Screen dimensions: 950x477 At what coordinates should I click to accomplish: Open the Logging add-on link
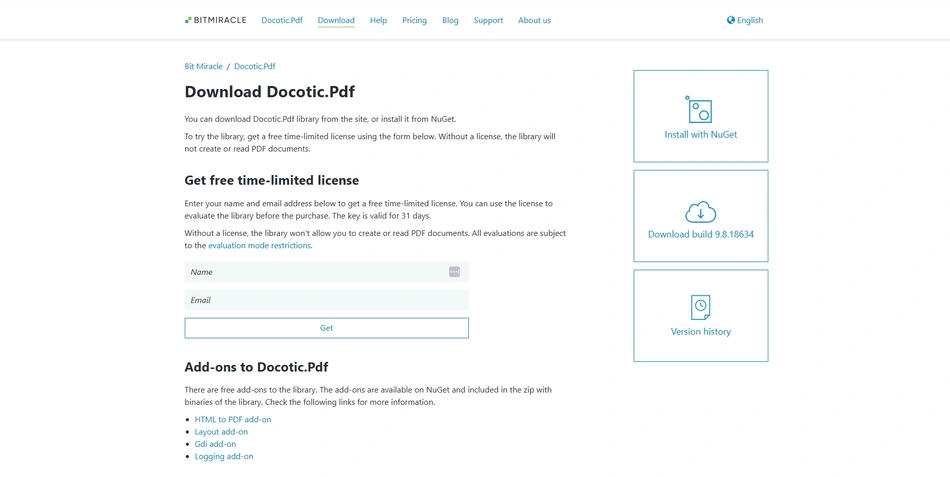tap(224, 456)
